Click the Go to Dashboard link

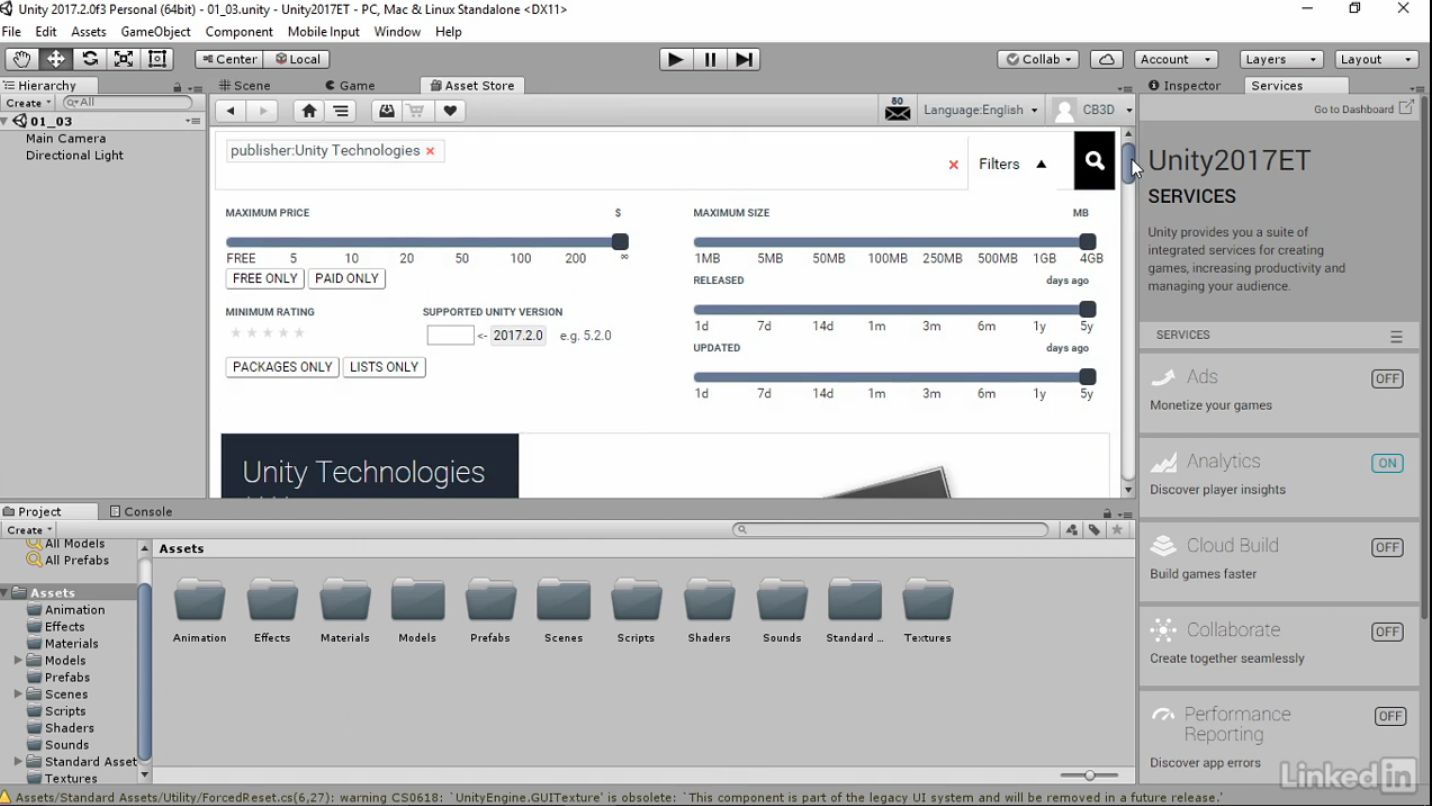coord(1353,109)
